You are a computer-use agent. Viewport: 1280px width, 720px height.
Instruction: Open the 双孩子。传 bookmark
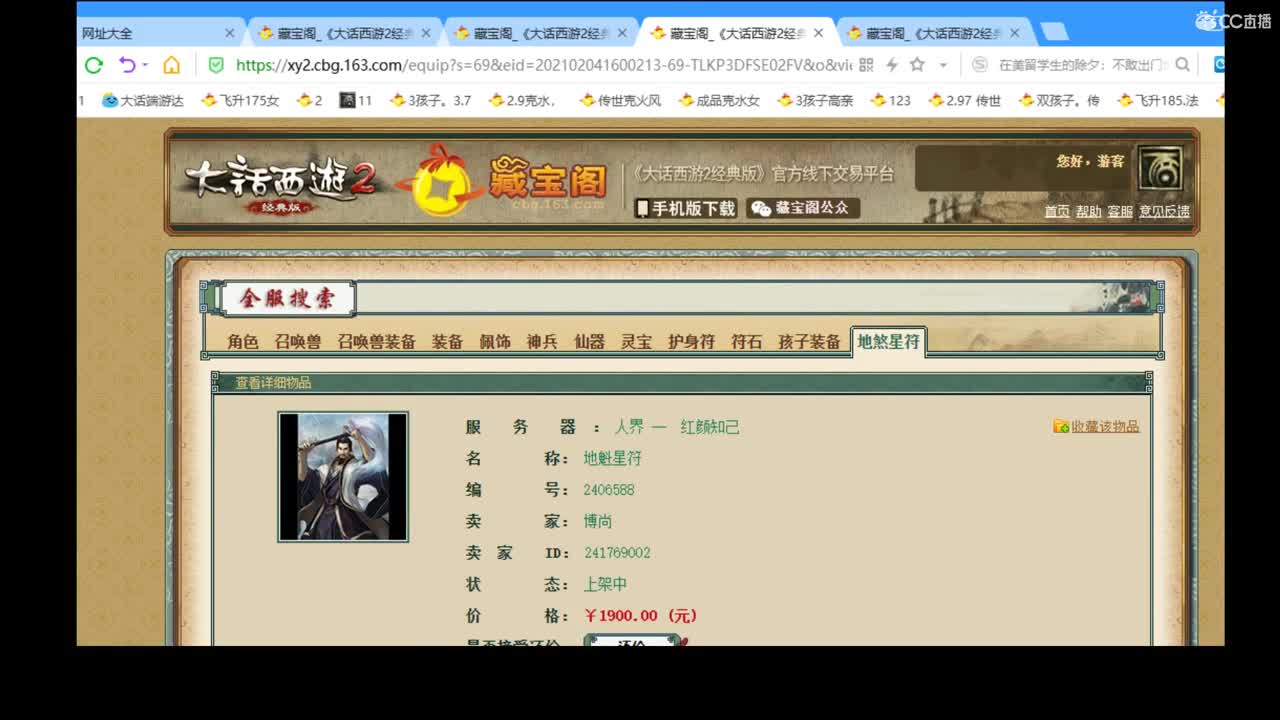pyautogui.click(x=1059, y=100)
